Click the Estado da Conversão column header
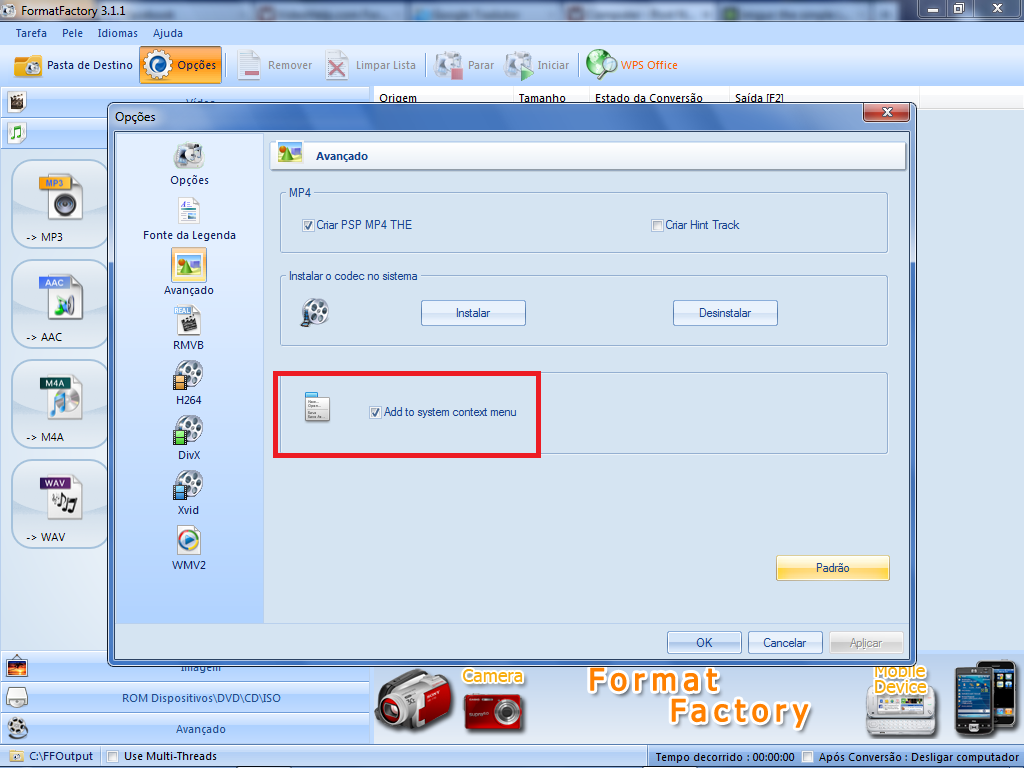The height and width of the screenshot is (768, 1024). point(659,96)
